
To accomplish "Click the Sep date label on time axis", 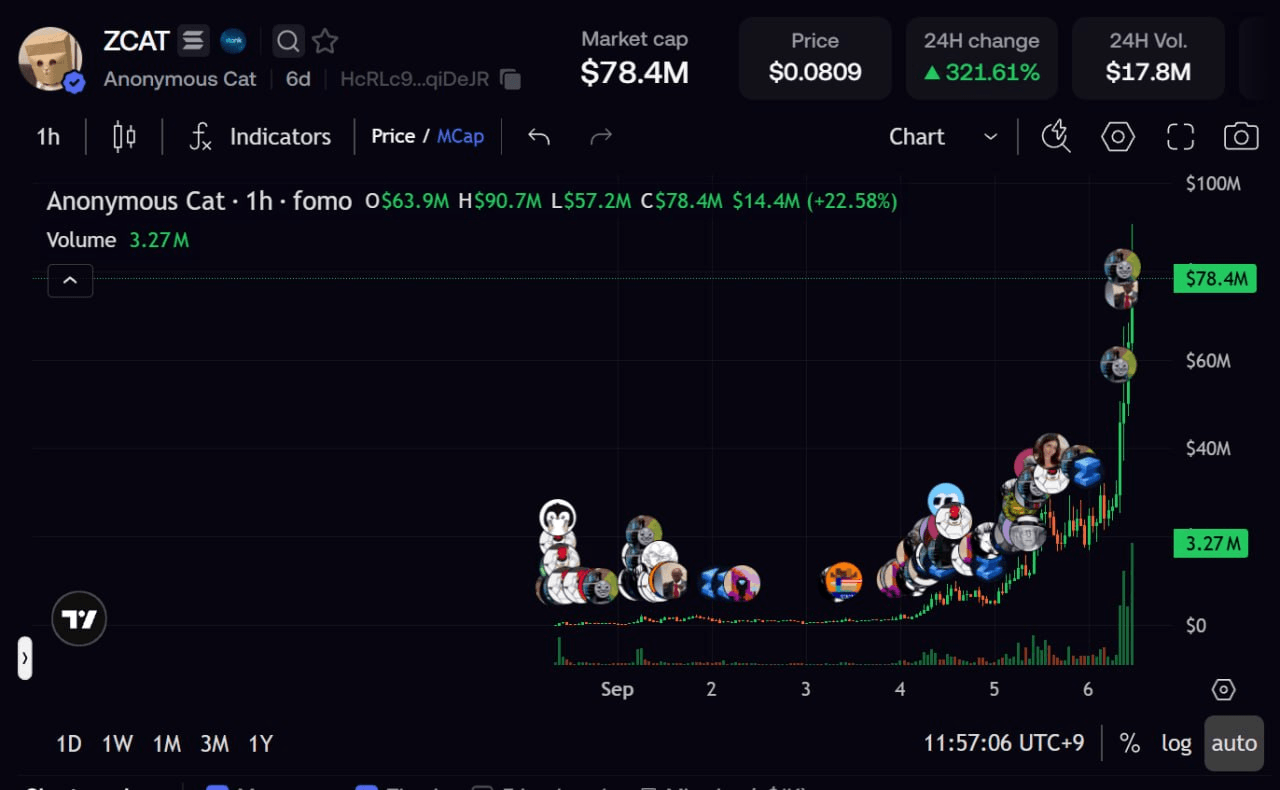I will (x=617, y=689).
